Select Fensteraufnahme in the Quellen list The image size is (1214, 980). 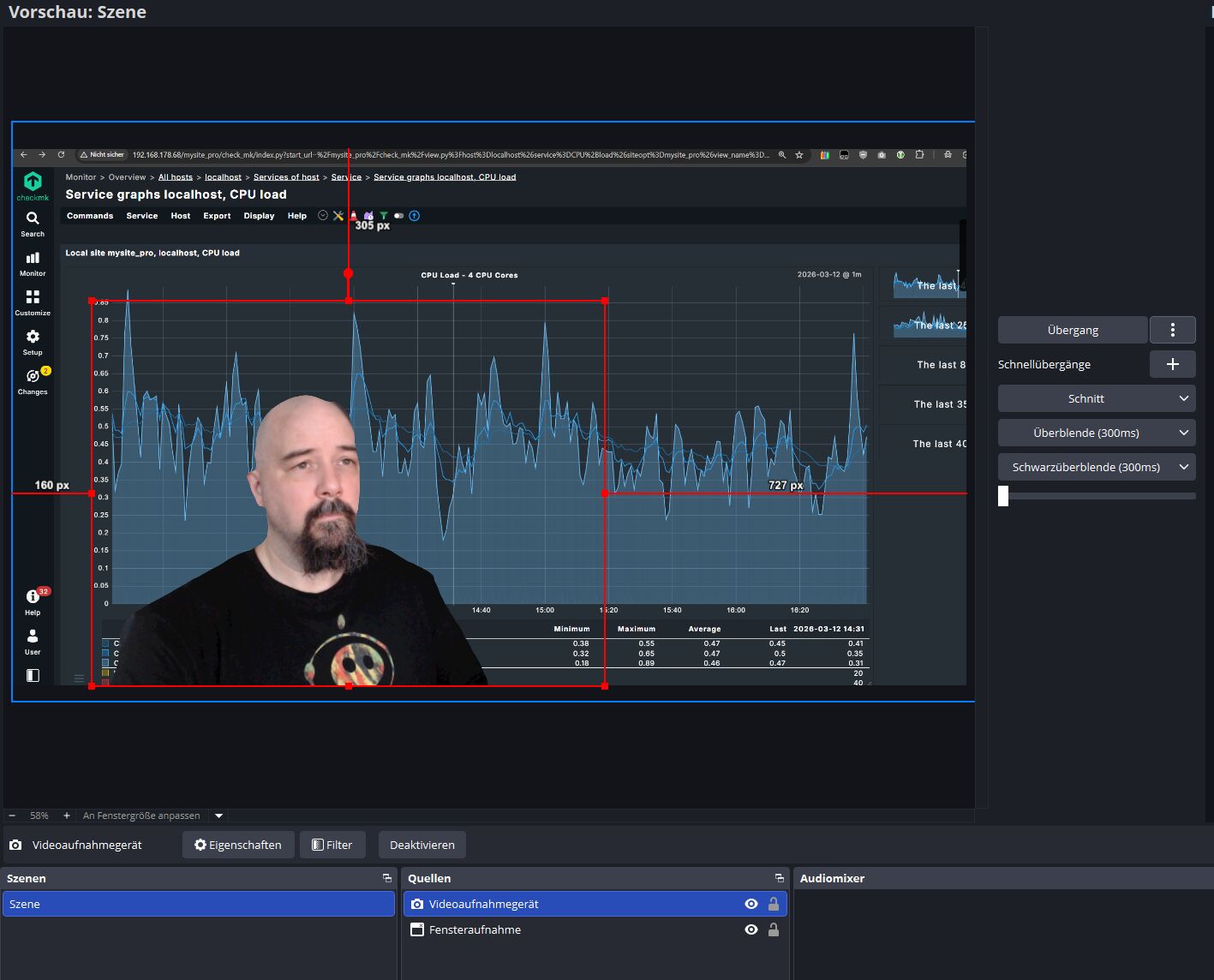475,929
